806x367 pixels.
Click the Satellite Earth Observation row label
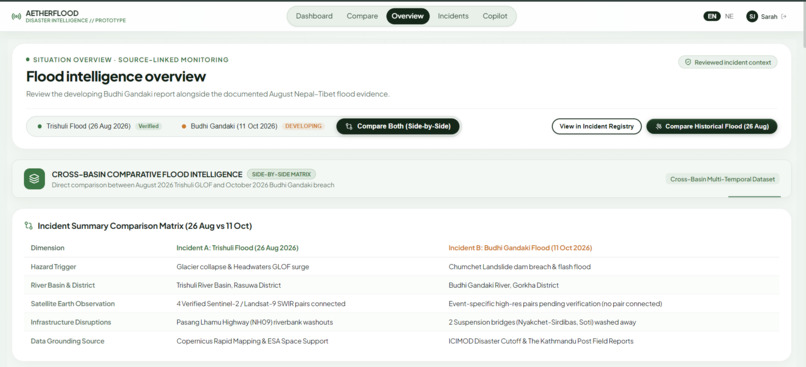pos(72,304)
